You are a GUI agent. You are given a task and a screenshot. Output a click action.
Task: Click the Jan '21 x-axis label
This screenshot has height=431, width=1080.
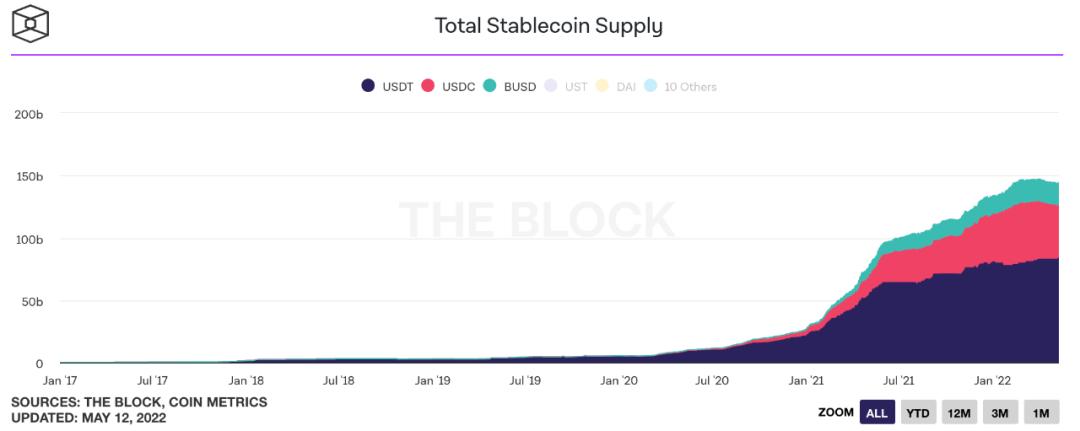coord(805,381)
